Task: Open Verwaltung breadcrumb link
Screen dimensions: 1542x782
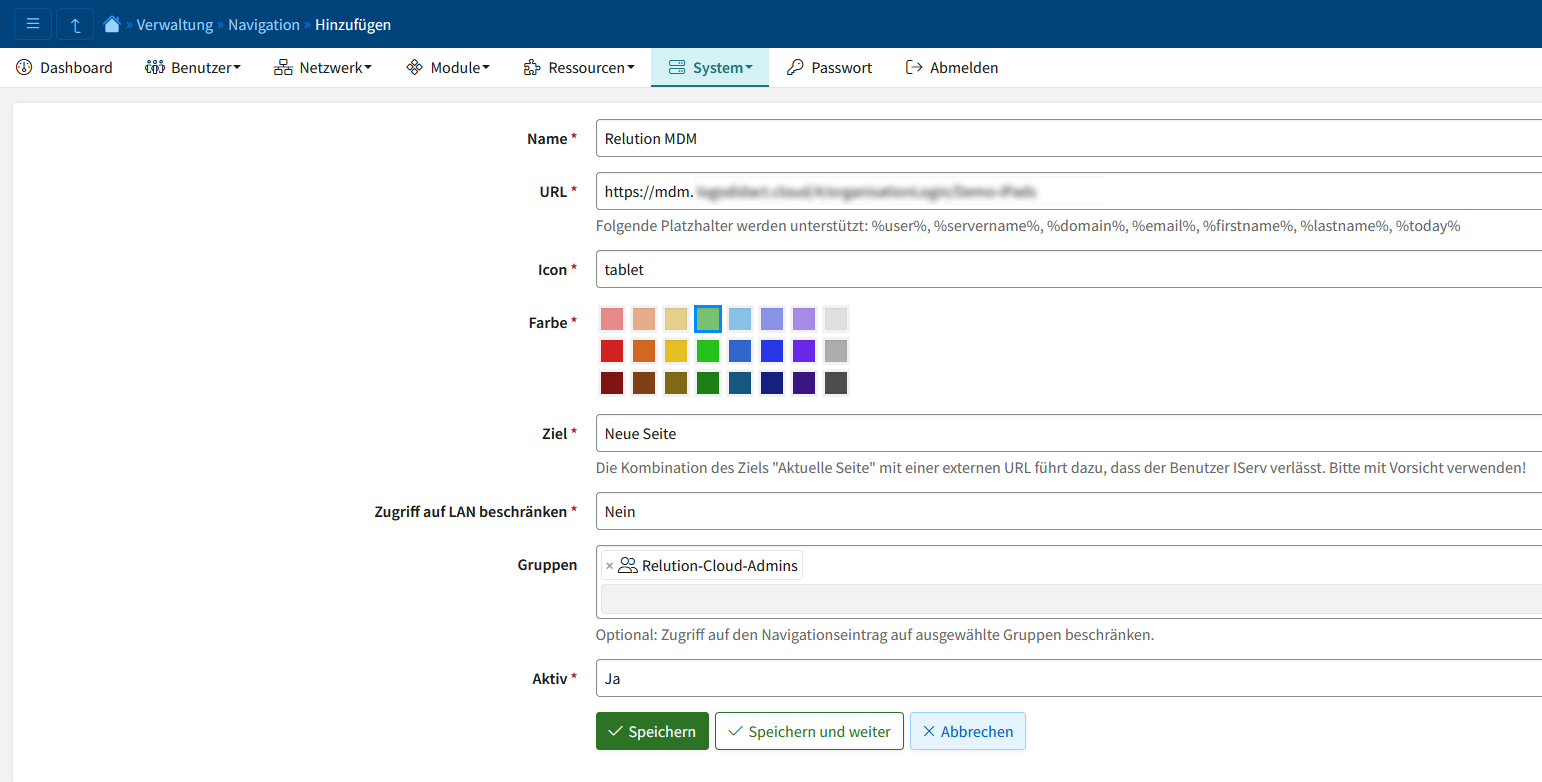Action: [x=175, y=24]
